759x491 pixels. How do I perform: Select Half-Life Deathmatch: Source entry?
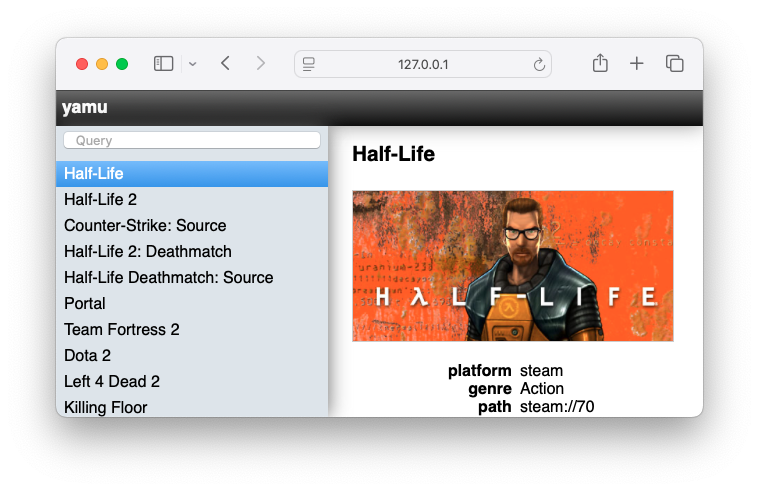(x=192, y=277)
